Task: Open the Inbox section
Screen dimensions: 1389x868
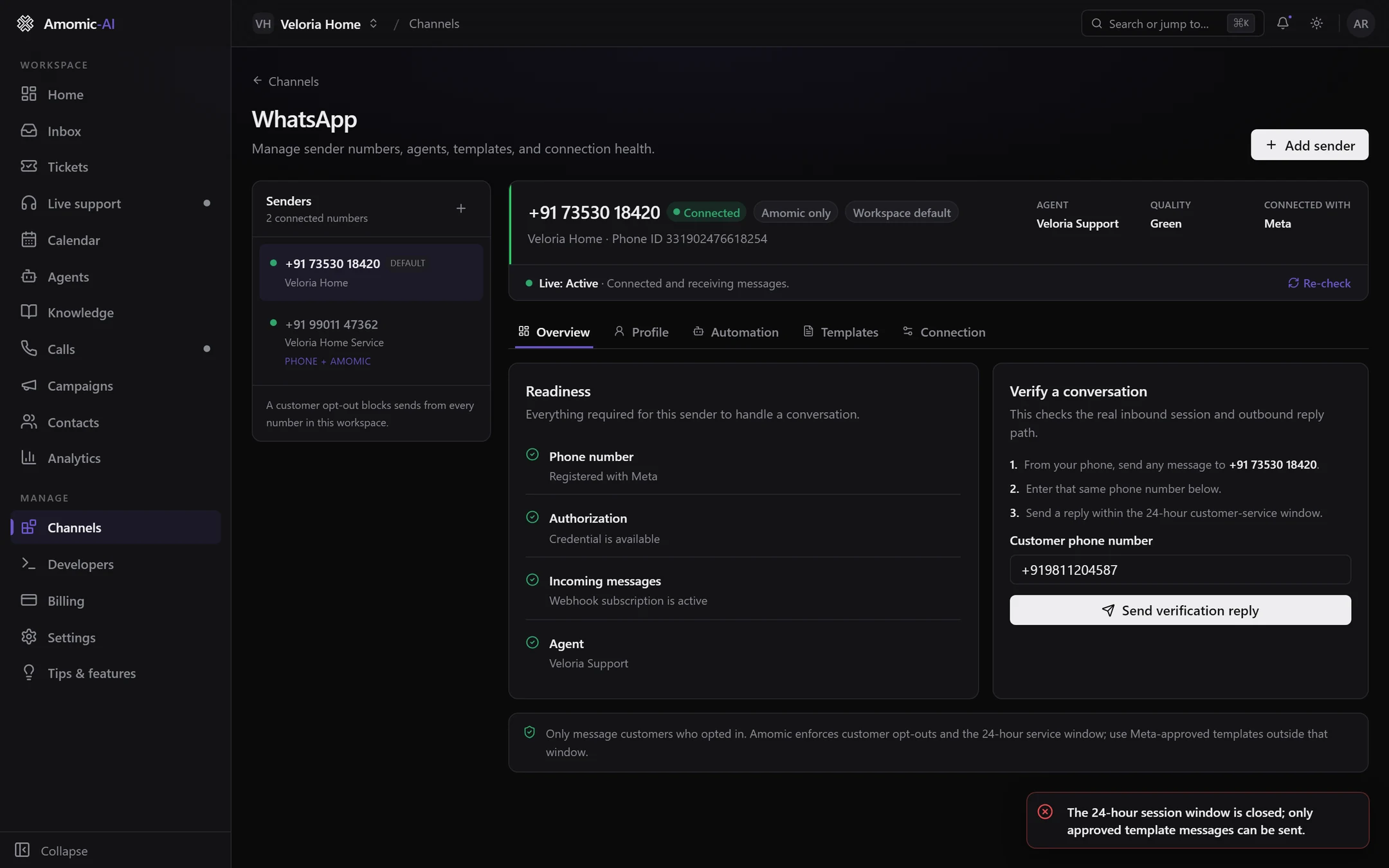Action: [116, 131]
